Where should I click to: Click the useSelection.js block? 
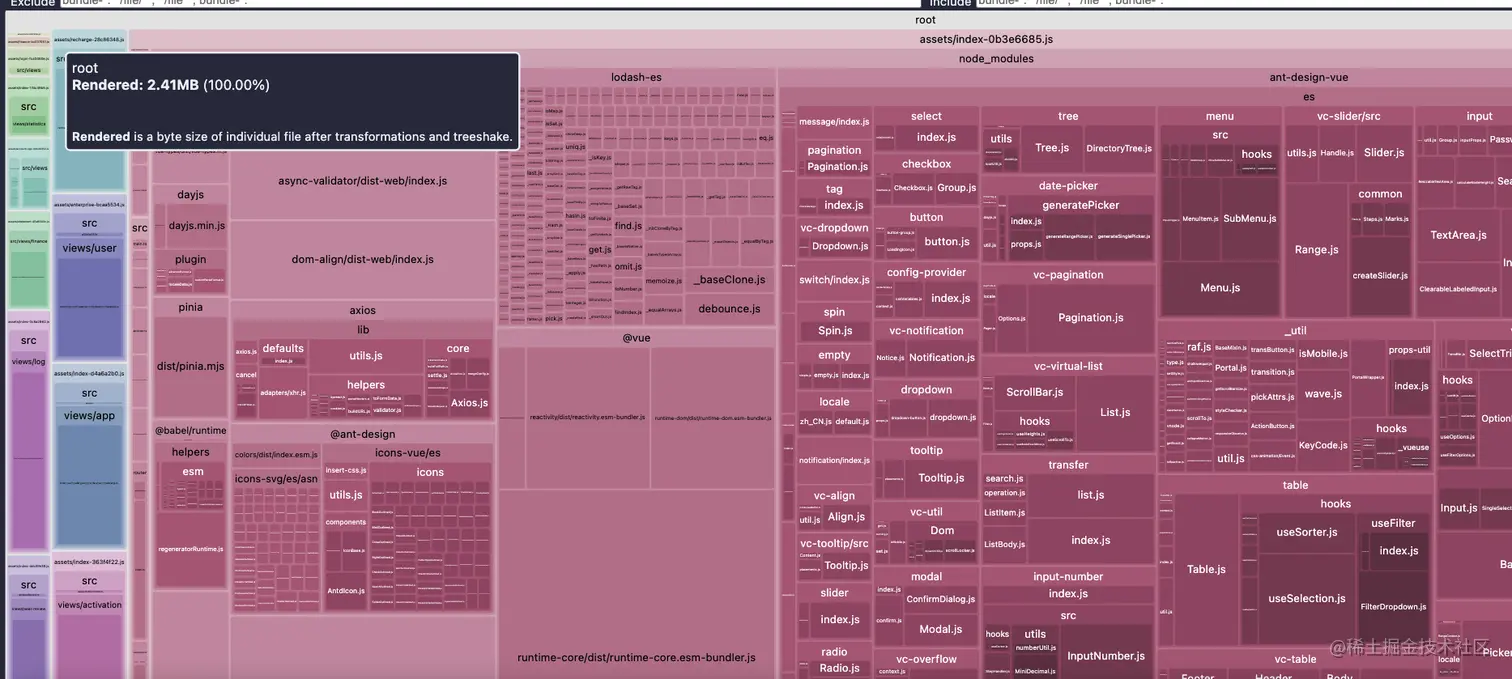(x=1307, y=599)
